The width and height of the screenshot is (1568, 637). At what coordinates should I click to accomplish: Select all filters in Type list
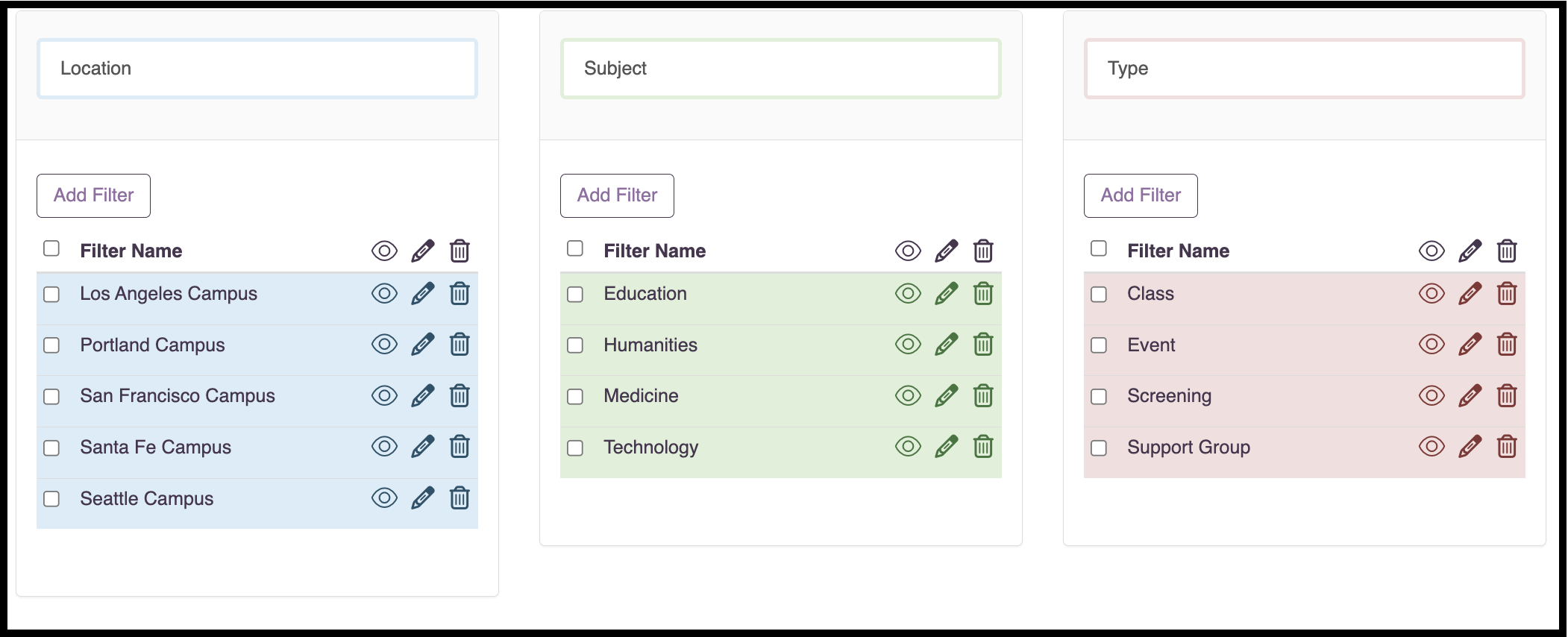(1099, 248)
